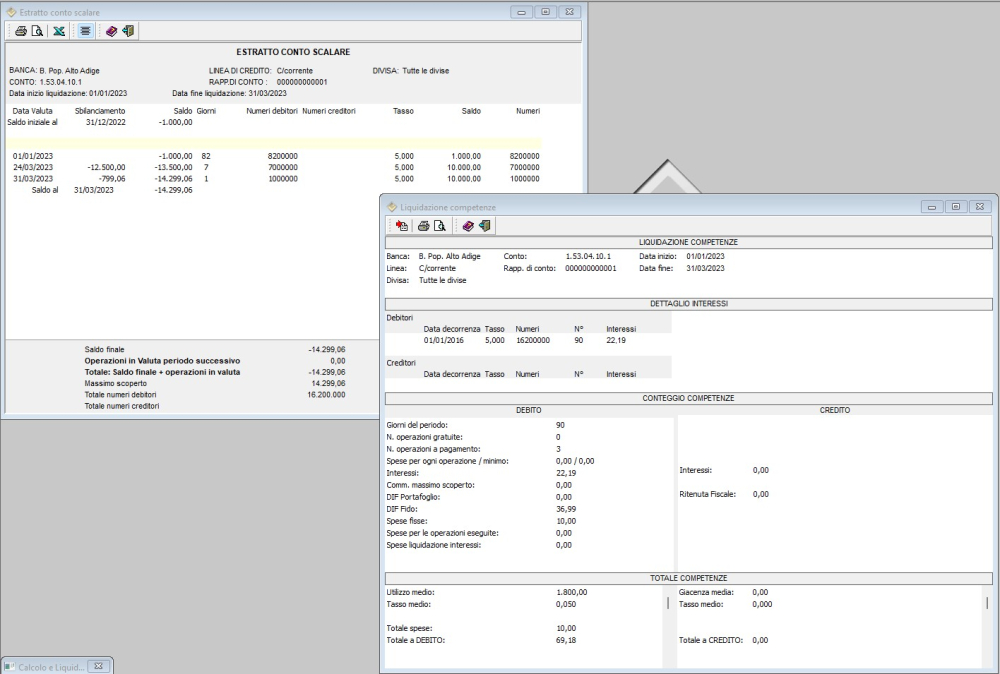Print the Liquidazione competenze report
Image resolution: width=1000 pixels, height=674 pixels.
[x=424, y=225]
